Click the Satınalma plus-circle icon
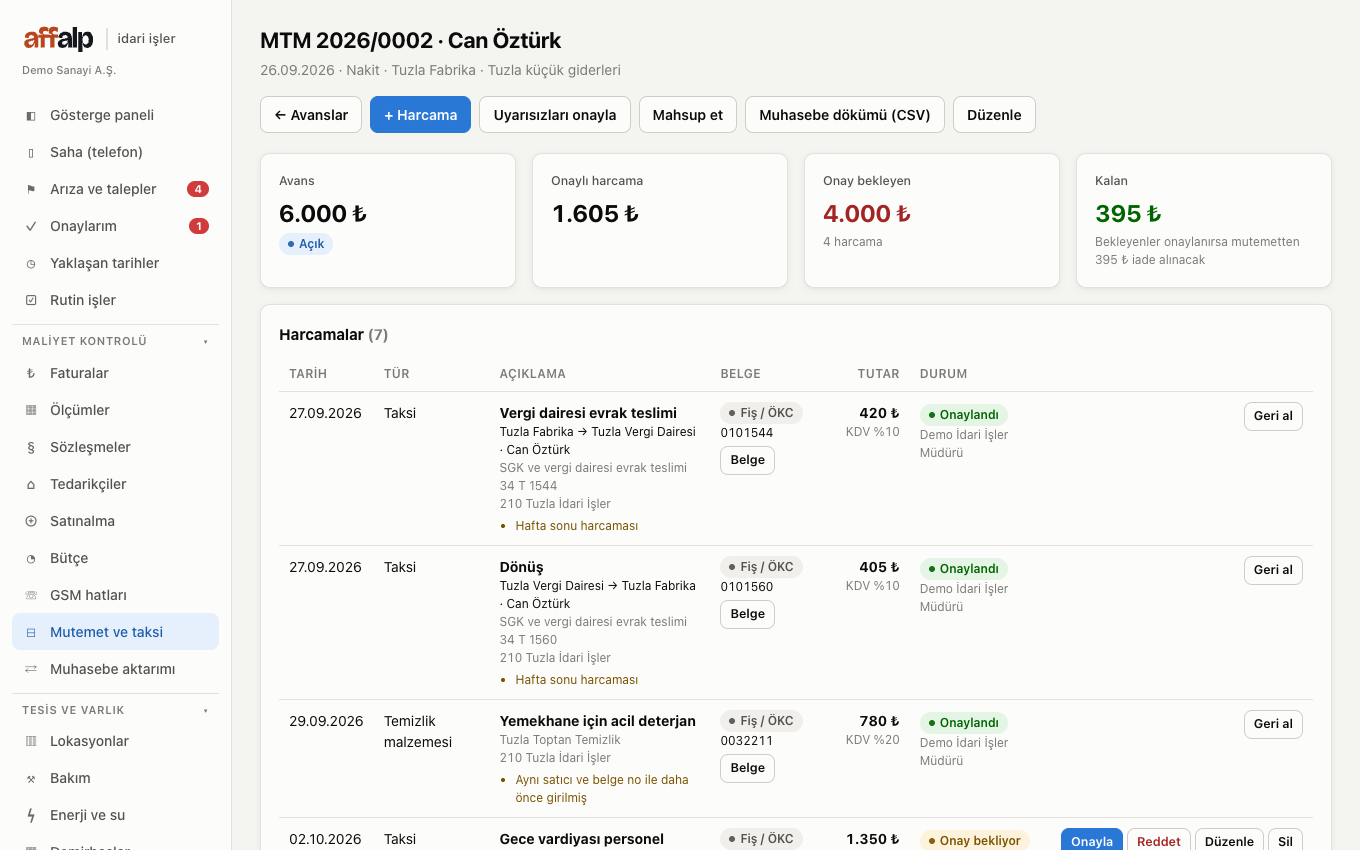This screenshot has height=850, width=1360. [x=31, y=521]
